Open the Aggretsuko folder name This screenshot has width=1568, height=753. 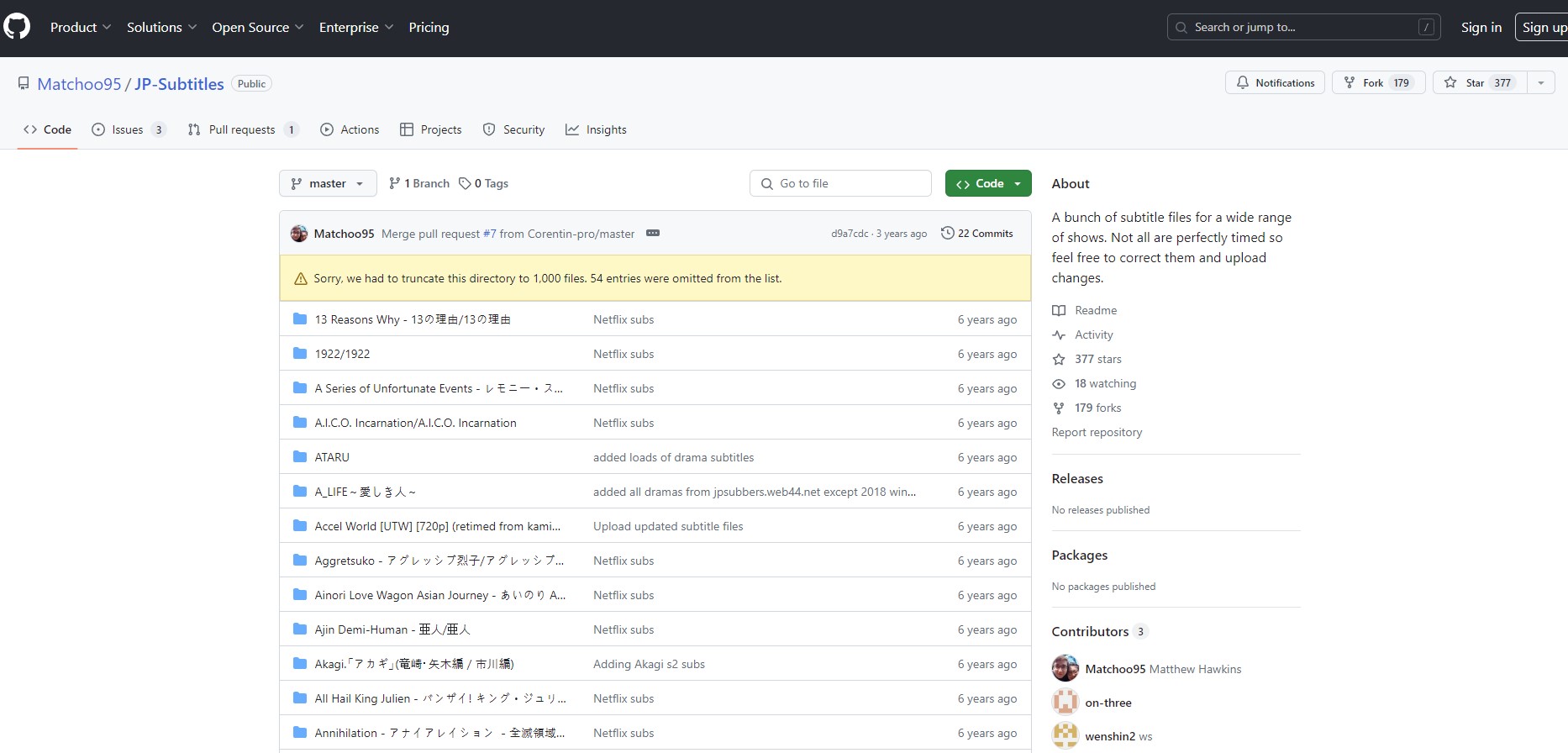tap(439, 561)
